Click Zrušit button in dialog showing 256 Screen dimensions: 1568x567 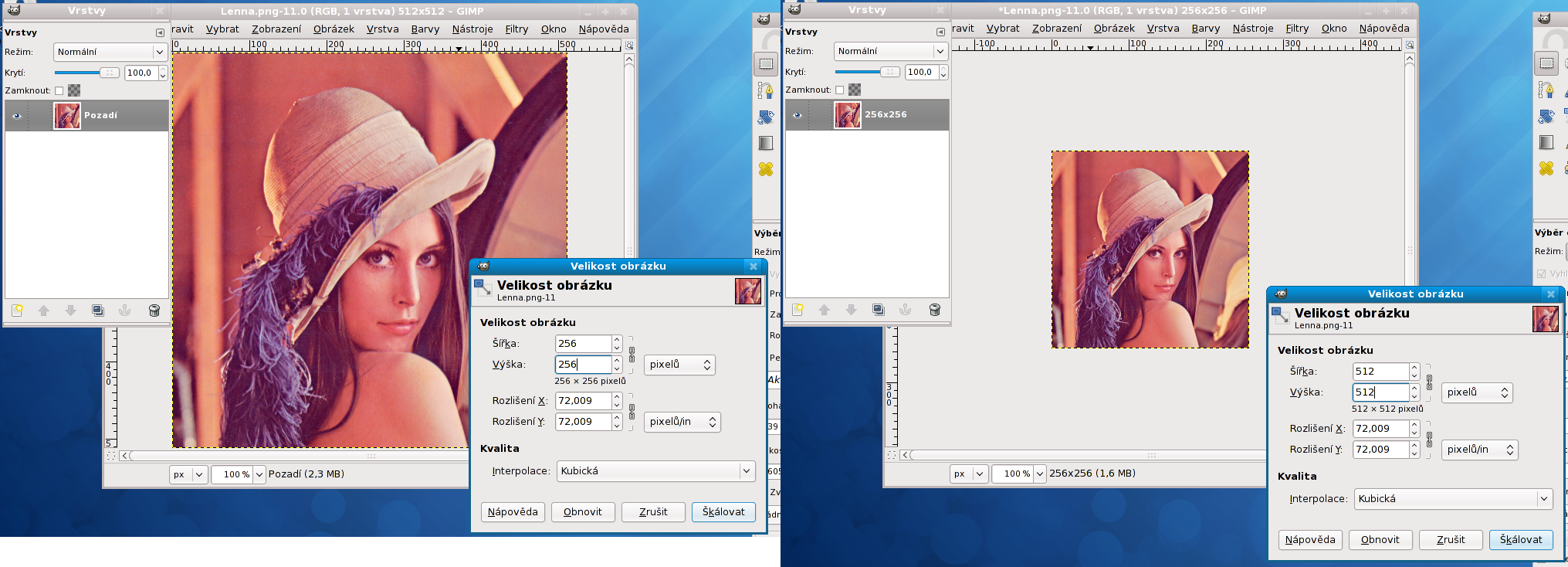(653, 512)
